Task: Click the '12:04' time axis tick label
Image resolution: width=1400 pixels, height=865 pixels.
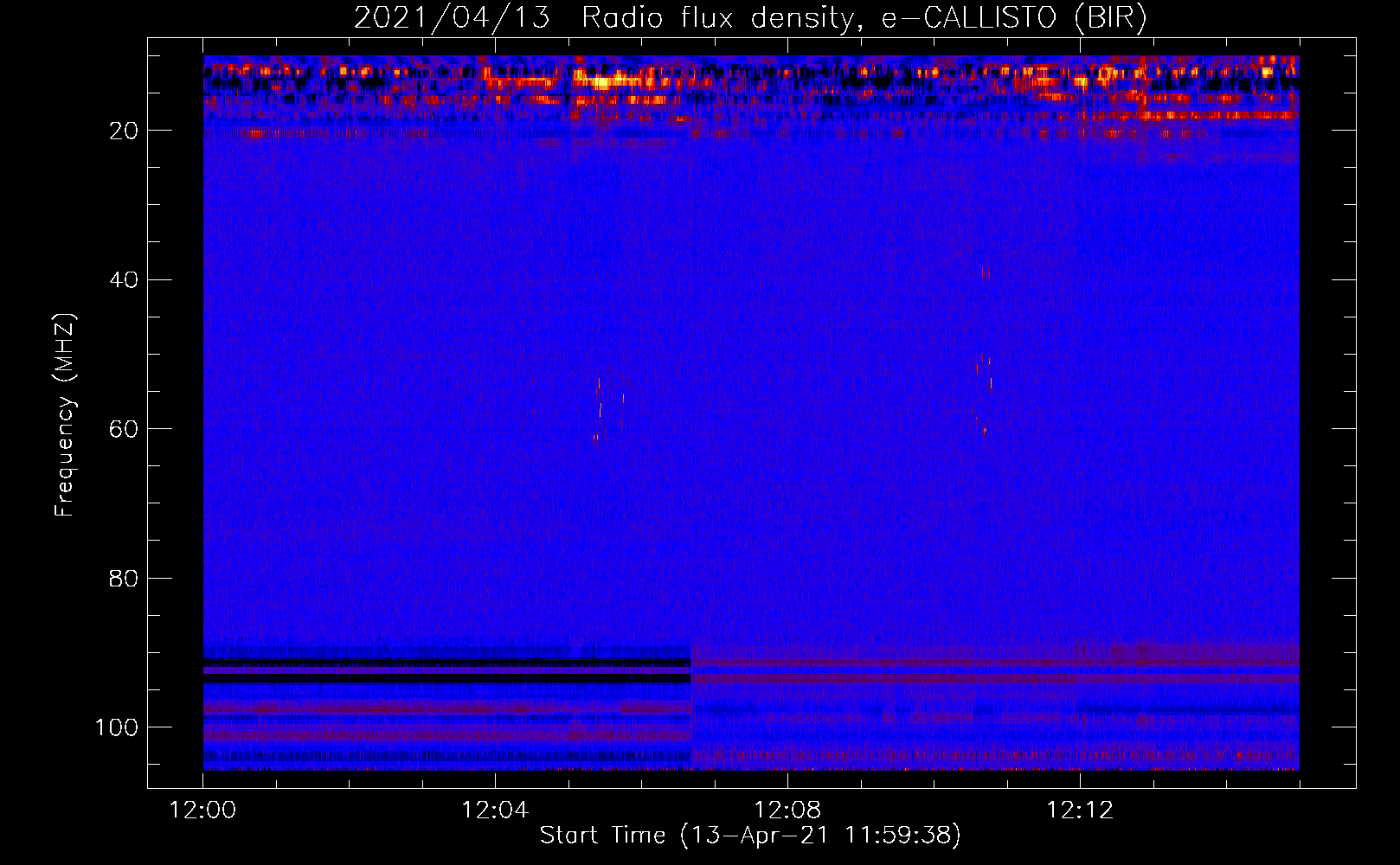Action: coord(495,811)
